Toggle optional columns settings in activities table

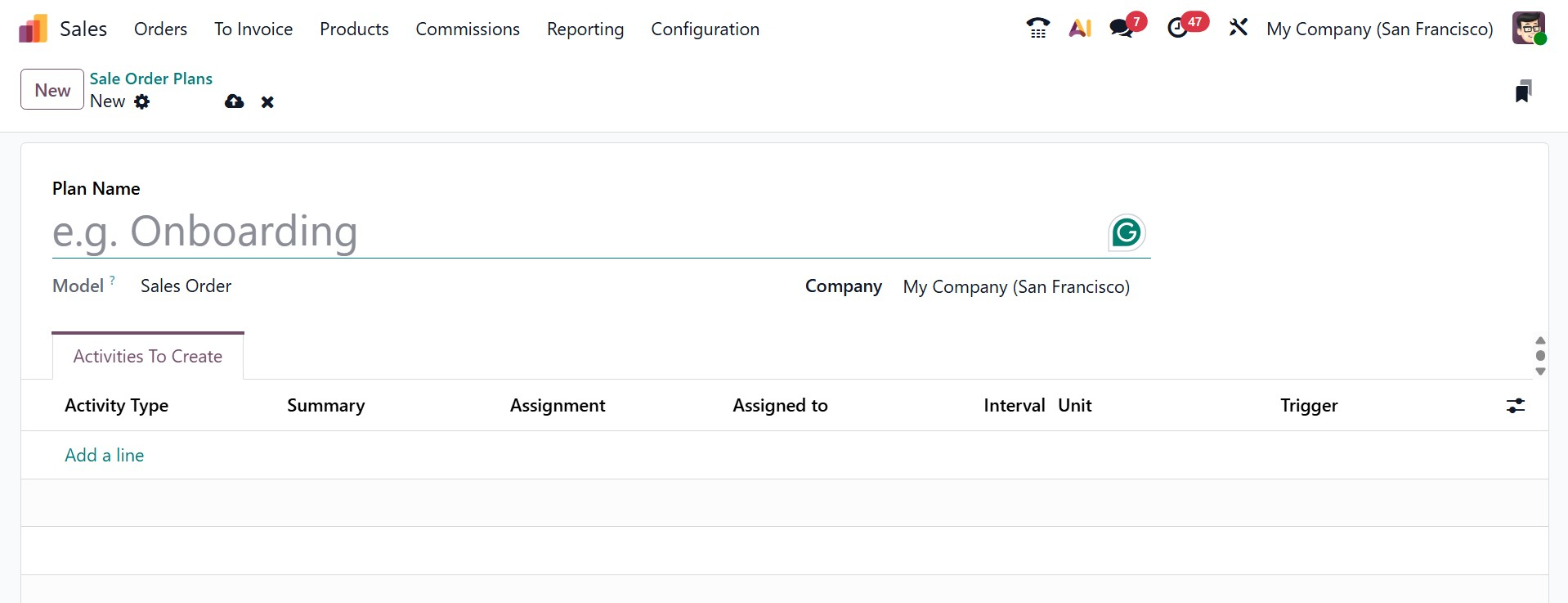coord(1515,406)
